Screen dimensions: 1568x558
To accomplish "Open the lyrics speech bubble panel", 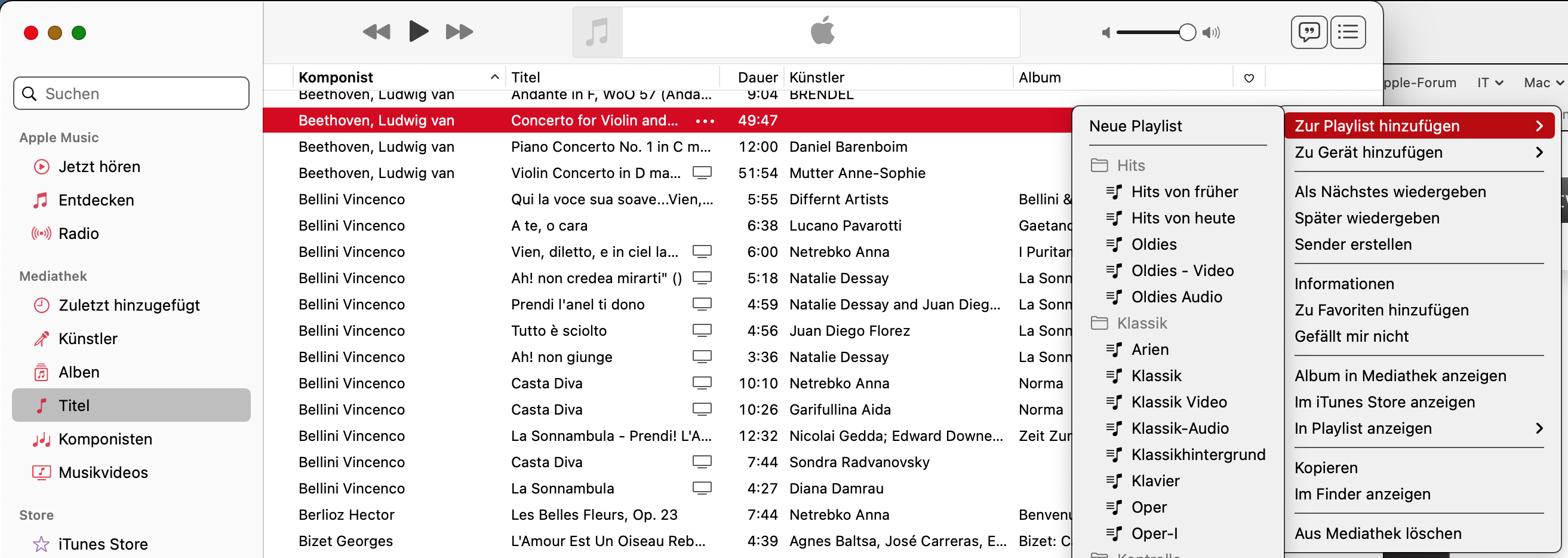I will (x=1308, y=32).
